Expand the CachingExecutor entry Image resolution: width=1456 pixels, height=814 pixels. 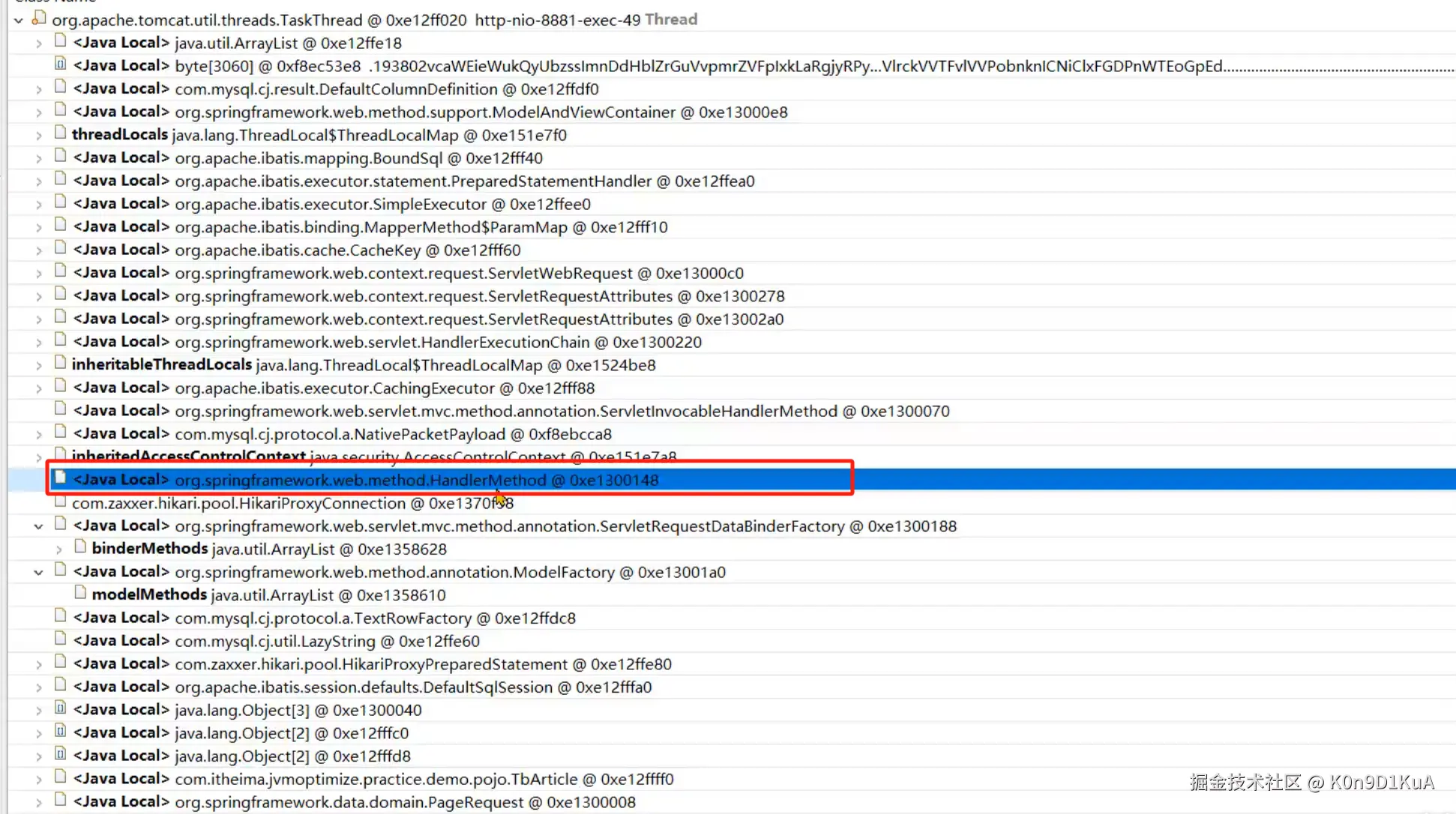[x=38, y=388]
